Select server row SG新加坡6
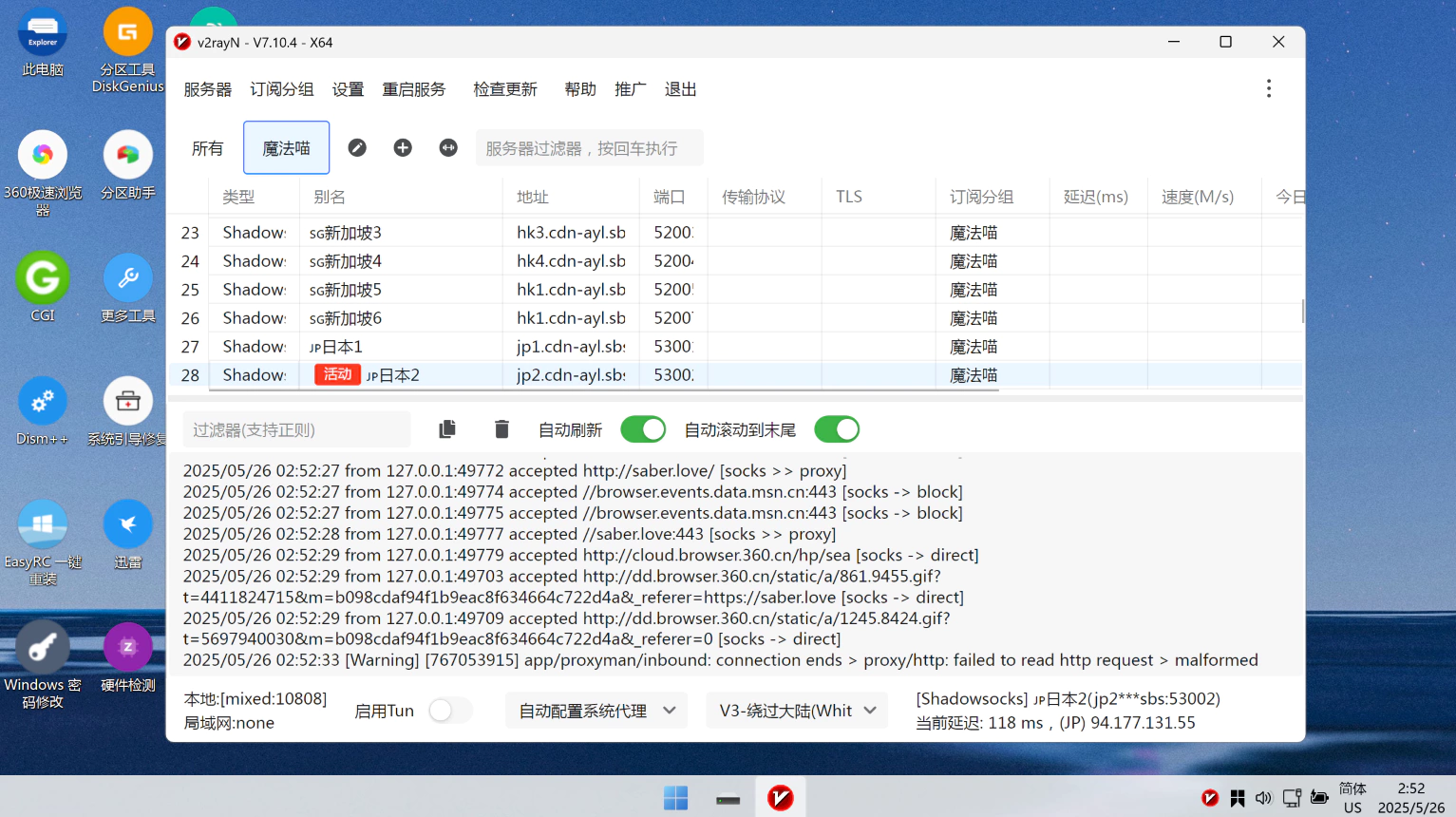The image size is (1456, 817). (x=735, y=318)
